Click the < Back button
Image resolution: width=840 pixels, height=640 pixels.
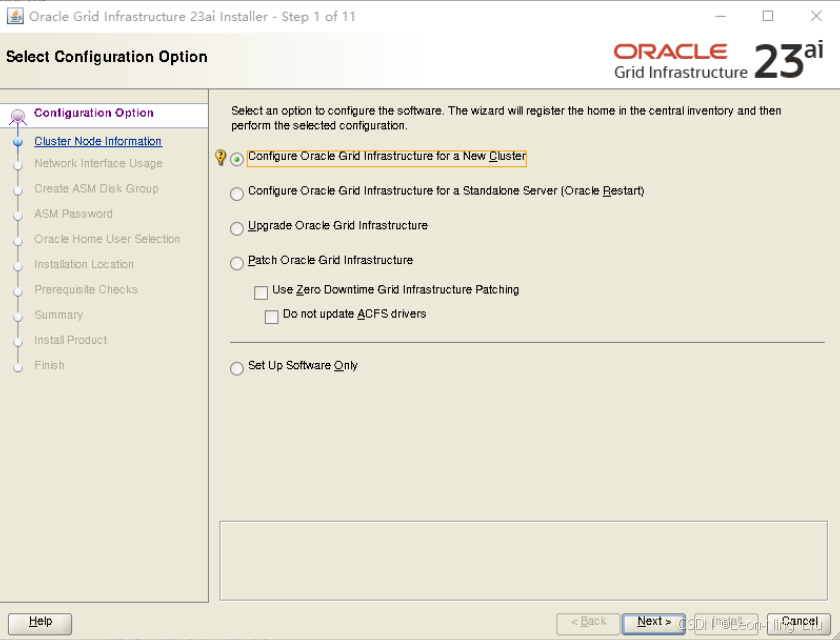pyautogui.click(x=588, y=623)
